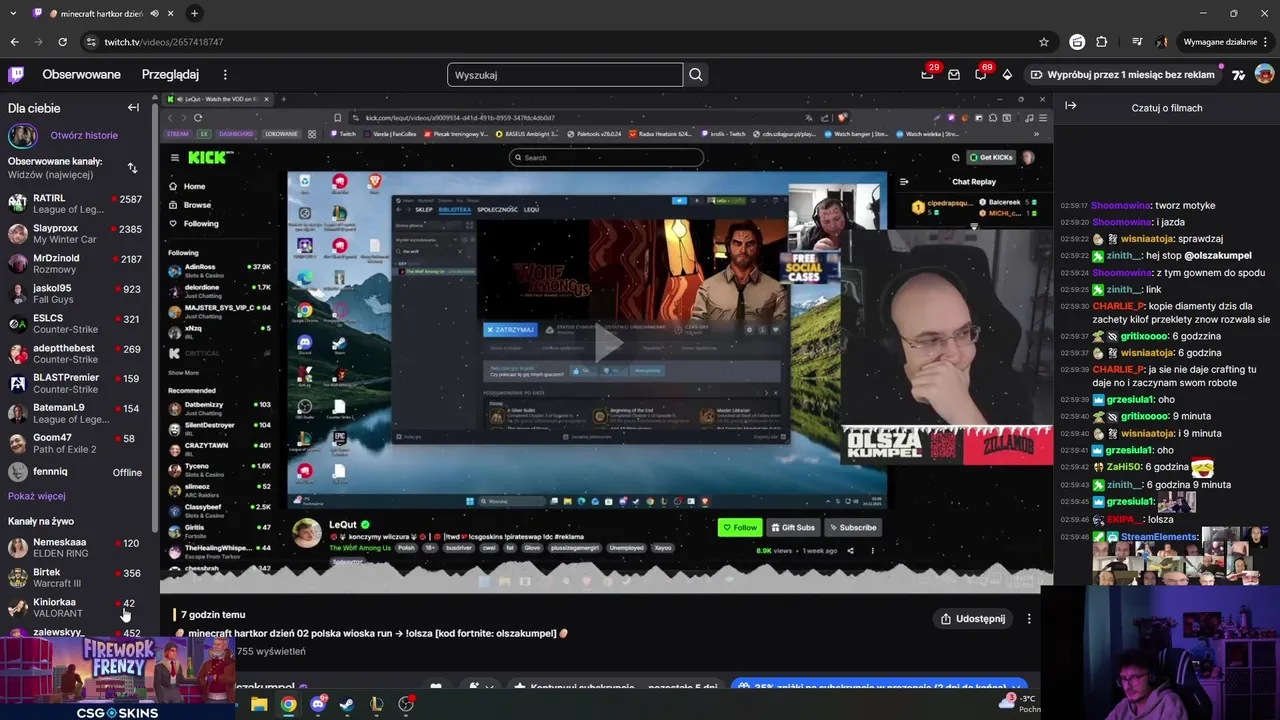Viewport: 1280px width, 720px height.
Task: Click Wypróbuj przez 1 miesiąc bez reklam
Action: point(1123,74)
